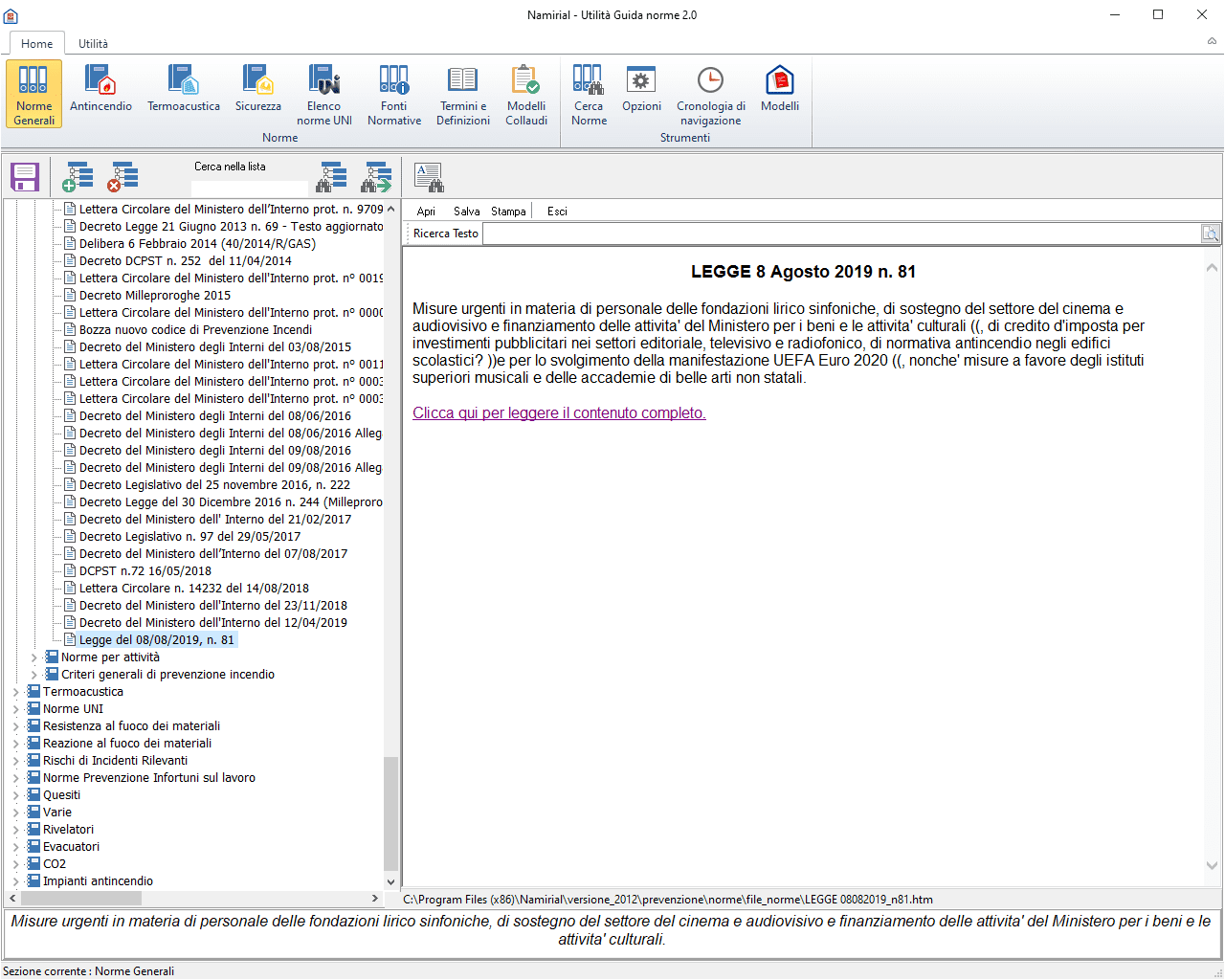
Task: Click the Namirial app icon in title bar
Action: [11, 15]
